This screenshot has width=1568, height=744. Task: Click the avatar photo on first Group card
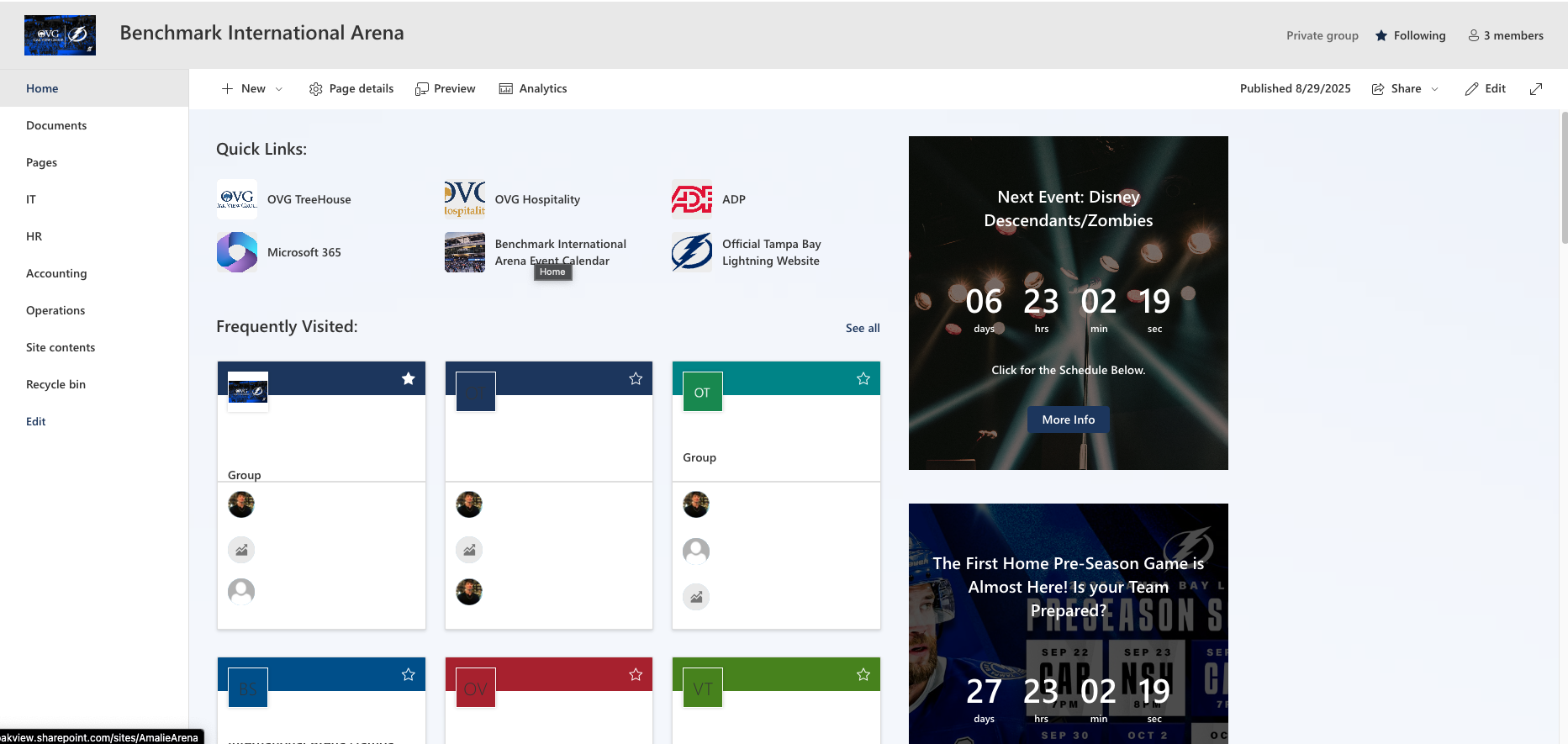click(241, 504)
